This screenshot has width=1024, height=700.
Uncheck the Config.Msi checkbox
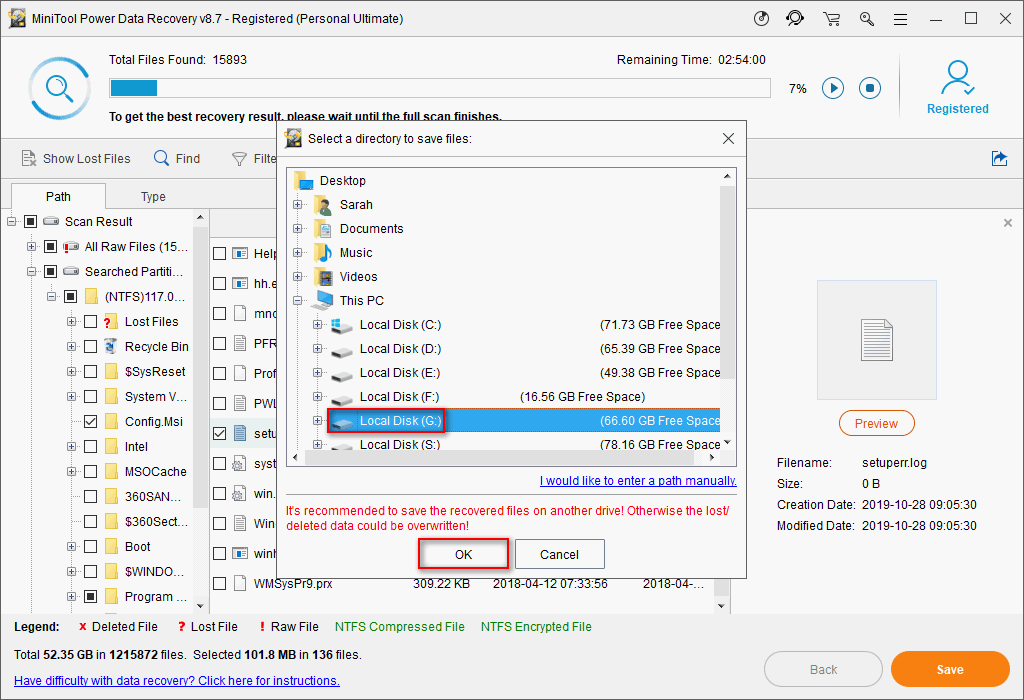91,421
